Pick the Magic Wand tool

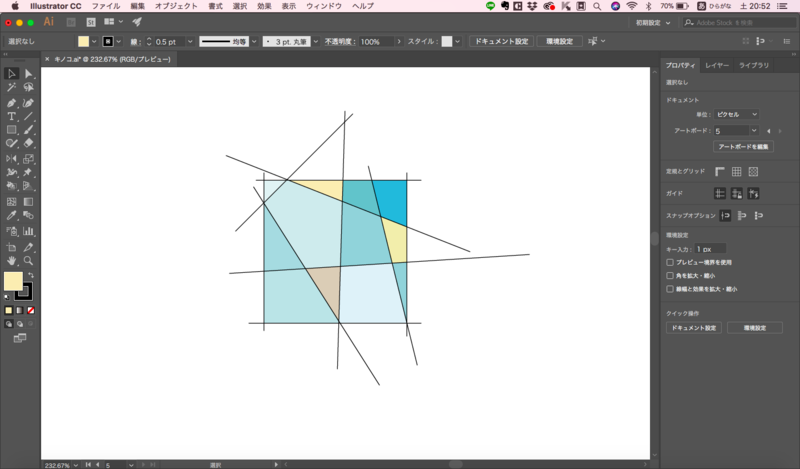point(11,87)
